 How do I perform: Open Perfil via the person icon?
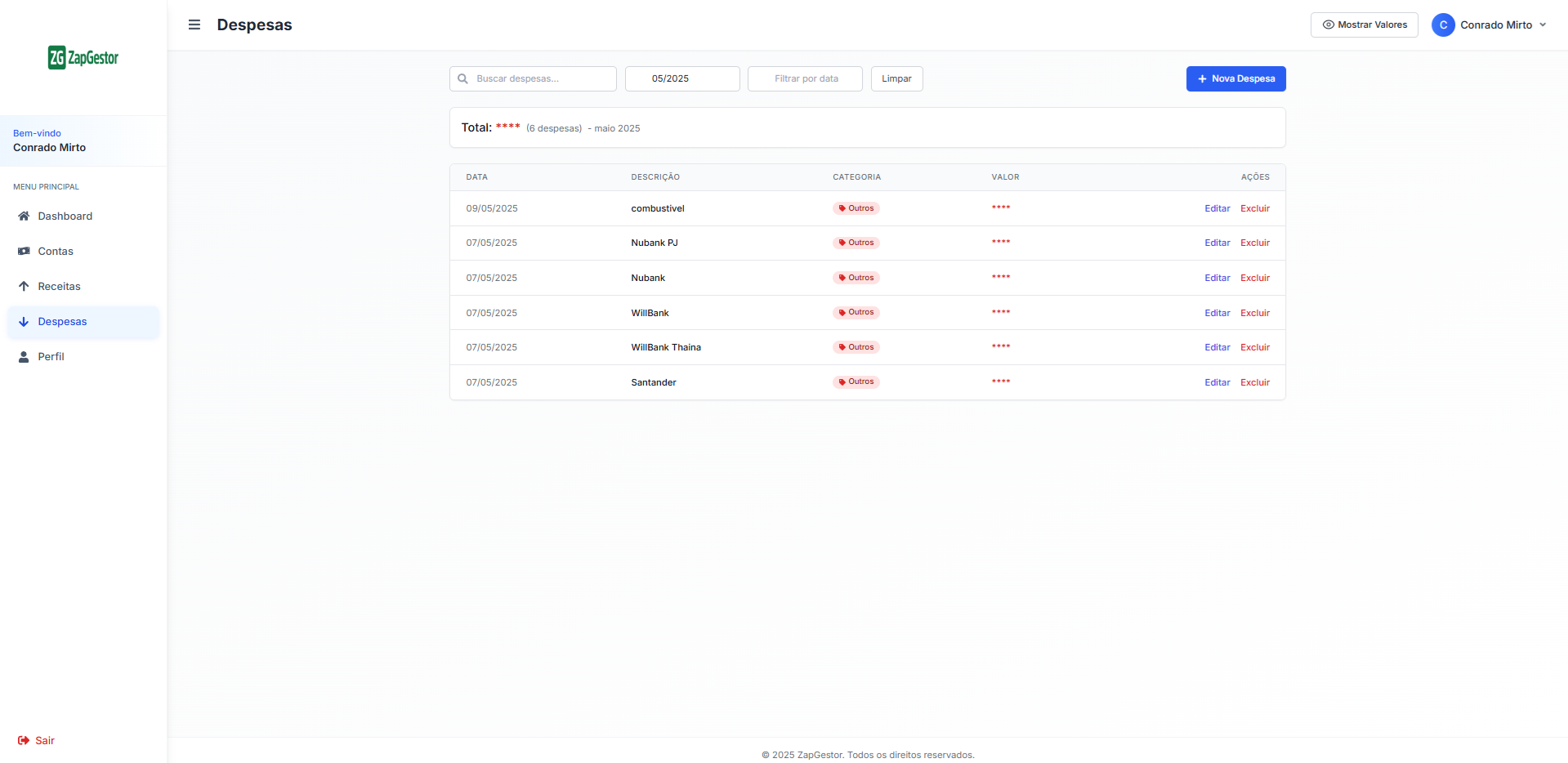click(24, 356)
